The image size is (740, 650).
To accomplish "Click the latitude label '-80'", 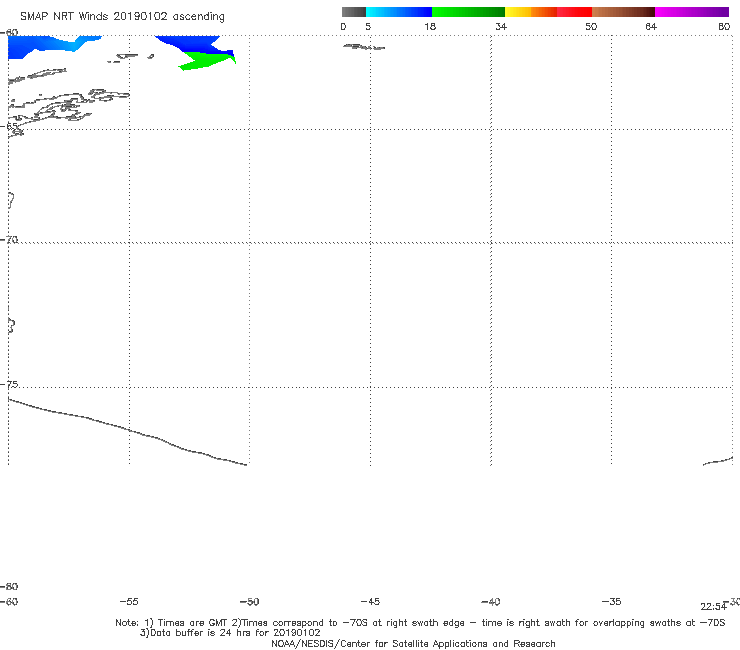I will (9, 586).
